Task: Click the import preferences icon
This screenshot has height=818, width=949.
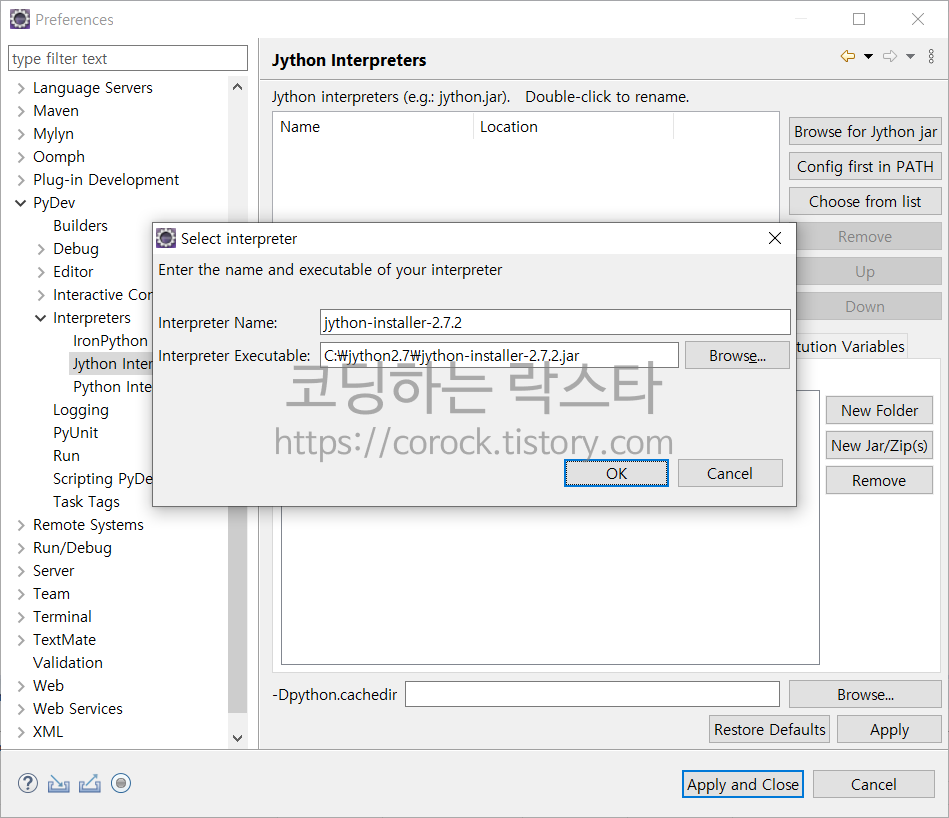Action: click(x=59, y=784)
